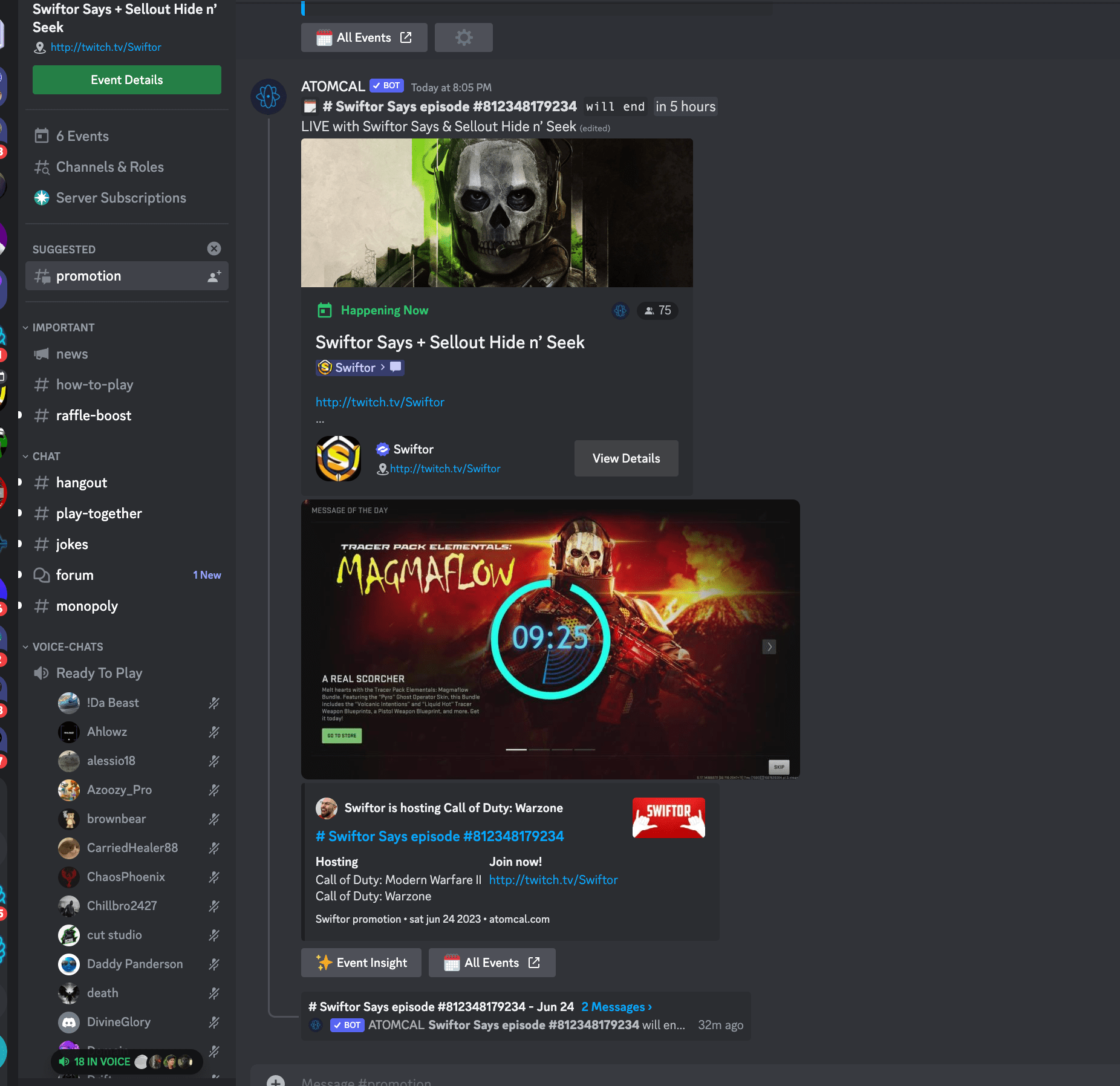This screenshot has width=1120, height=1086.
Task: Click CarriedHealer88's muted microphone icon
Action: click(214, 848)
